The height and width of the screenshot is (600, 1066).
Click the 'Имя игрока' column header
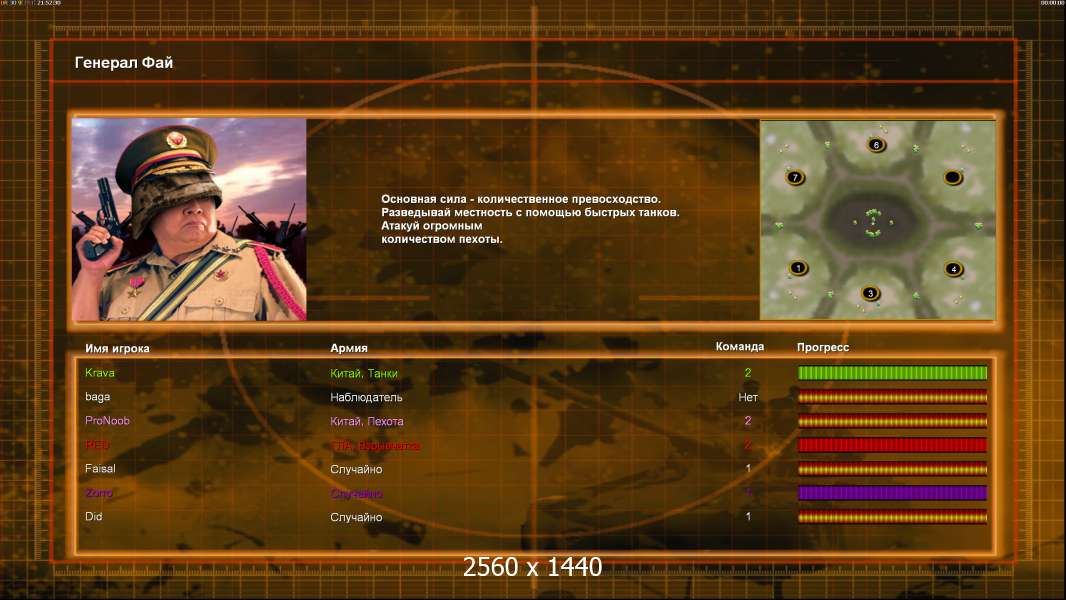pyautogui.click(x=117, y=348)
